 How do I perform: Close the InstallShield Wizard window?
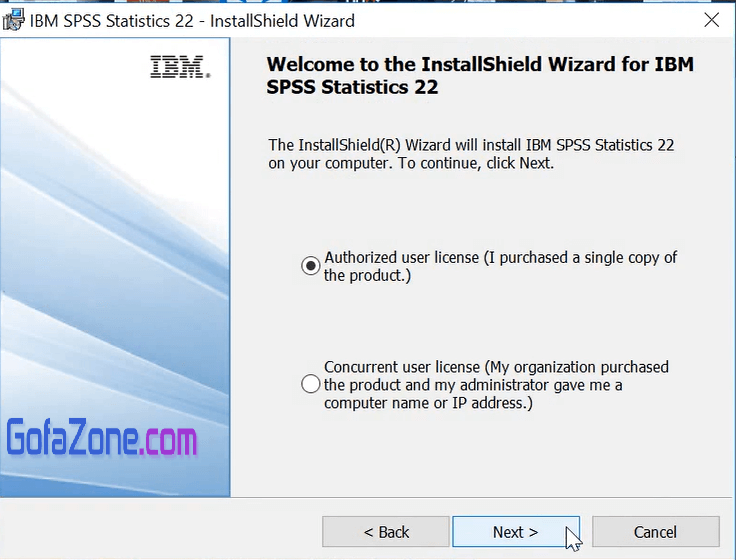tap(711, 20)
